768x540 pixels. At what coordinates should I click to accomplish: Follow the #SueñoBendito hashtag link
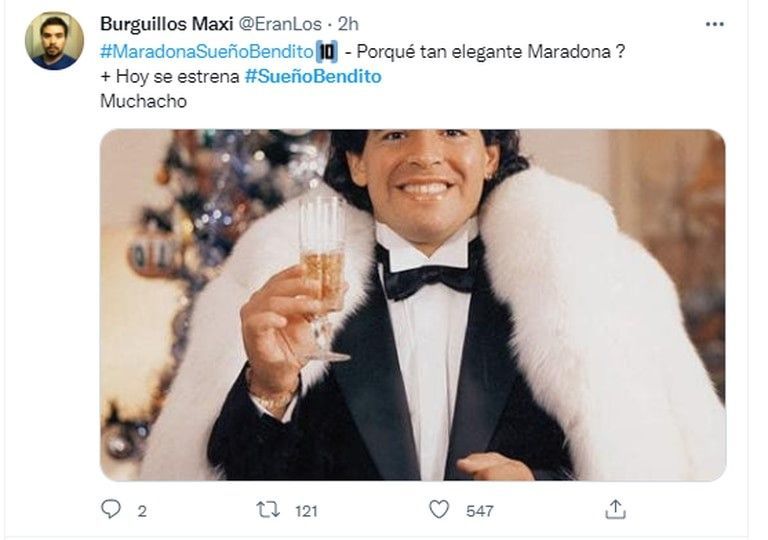click(313, 77)
